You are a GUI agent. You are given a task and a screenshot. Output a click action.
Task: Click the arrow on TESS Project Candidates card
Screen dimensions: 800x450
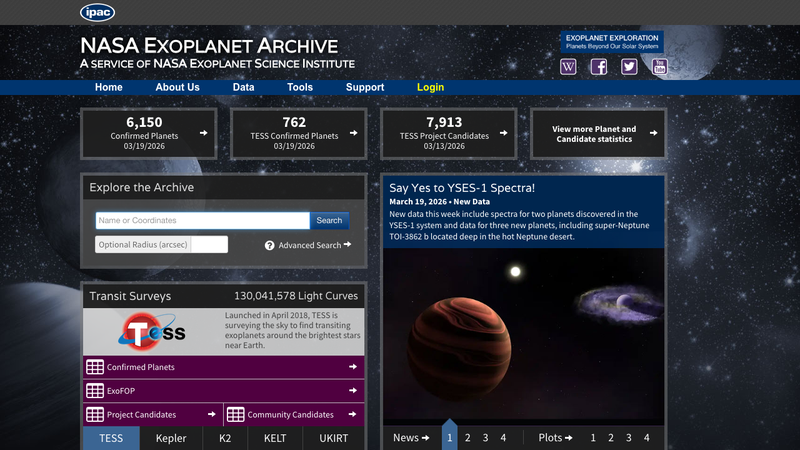tap(504, 133)
